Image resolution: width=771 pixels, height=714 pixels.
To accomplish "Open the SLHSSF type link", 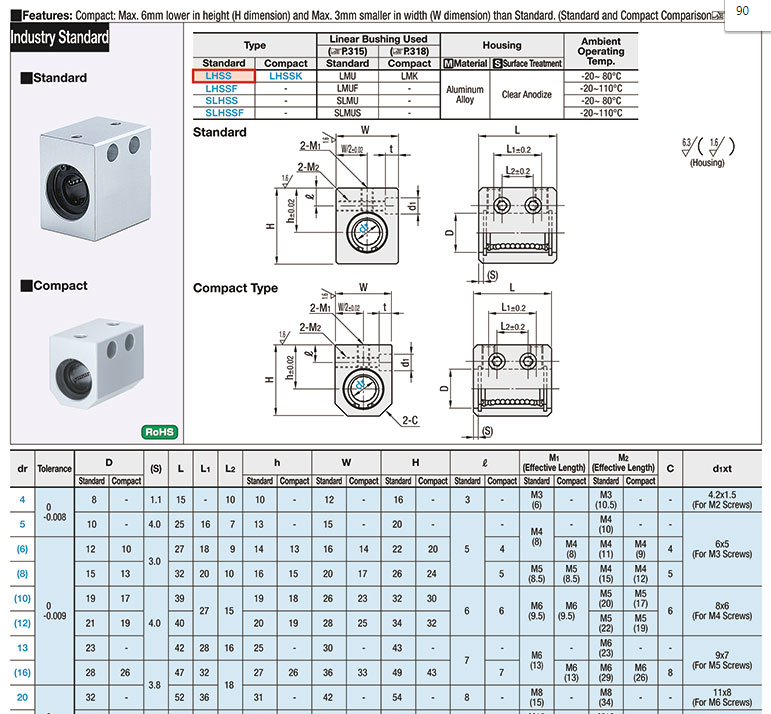I will pyautogui.click(x=224, y=113).
